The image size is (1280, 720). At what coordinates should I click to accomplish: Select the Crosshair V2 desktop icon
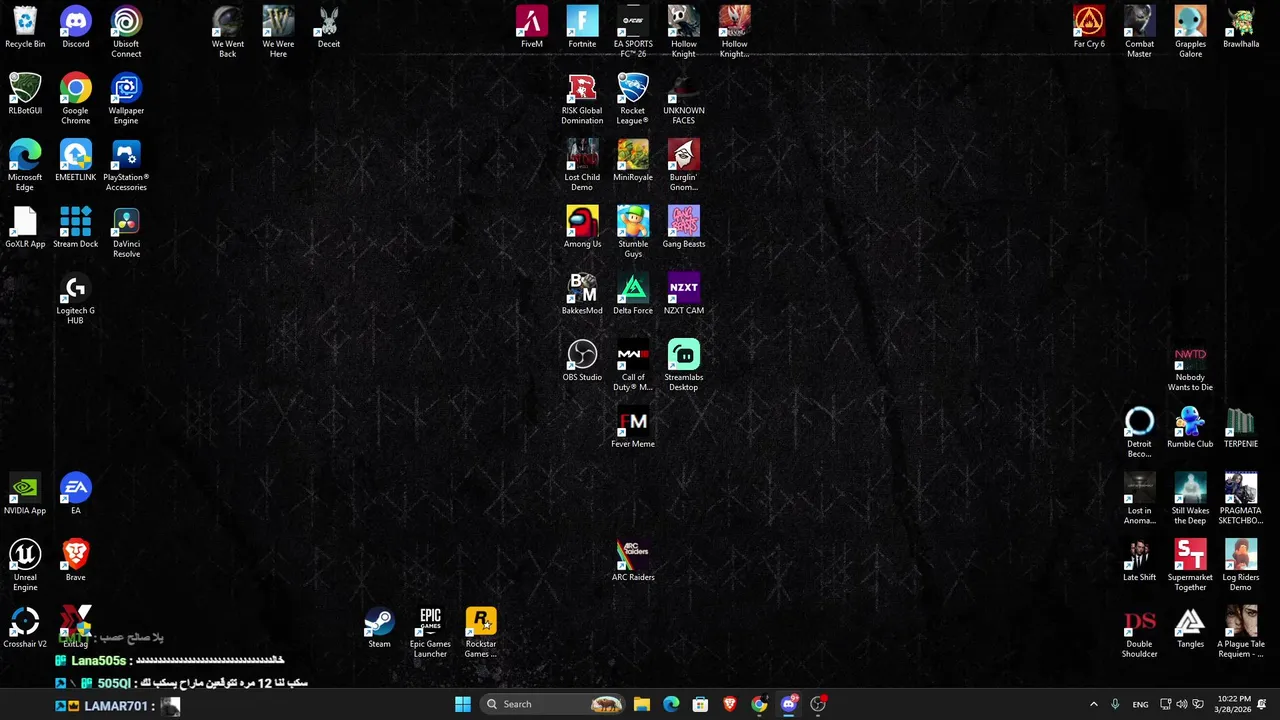tap(25, 628)
